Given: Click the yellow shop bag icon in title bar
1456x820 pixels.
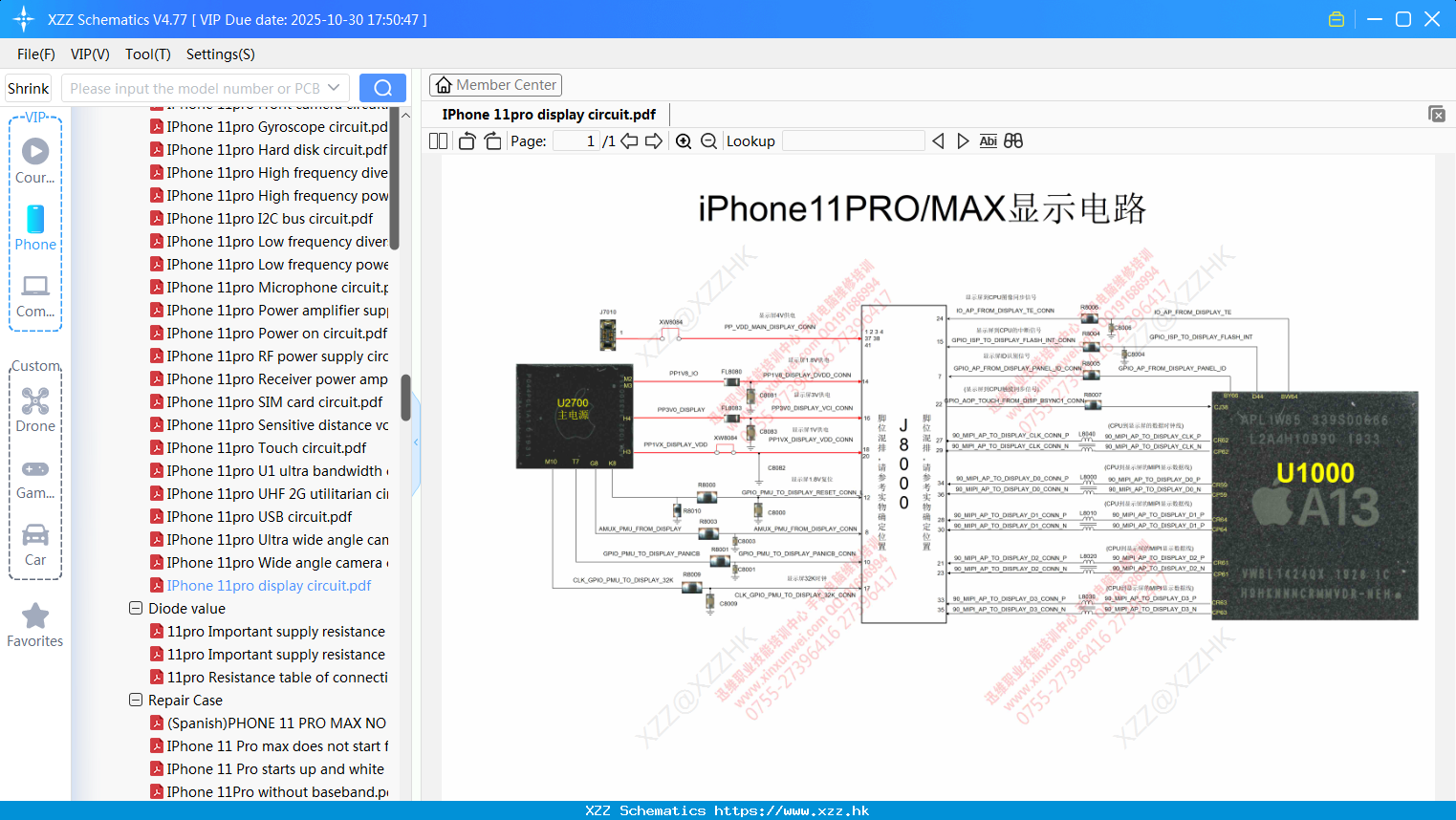Looking at the screenshot, I should [x=1336, y=19].
